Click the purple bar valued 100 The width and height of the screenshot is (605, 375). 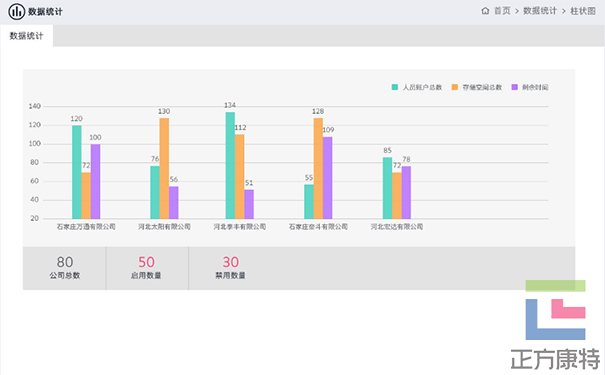[x=95, y=181]
